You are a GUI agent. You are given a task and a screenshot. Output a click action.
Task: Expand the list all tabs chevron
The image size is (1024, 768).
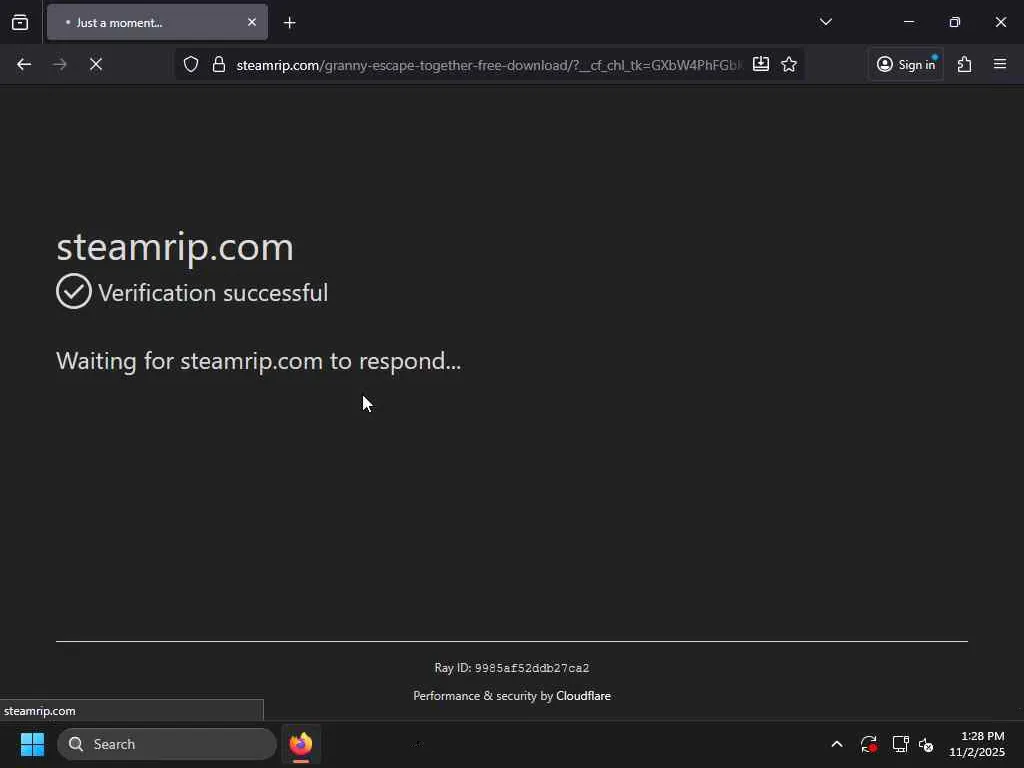[825, 22]
